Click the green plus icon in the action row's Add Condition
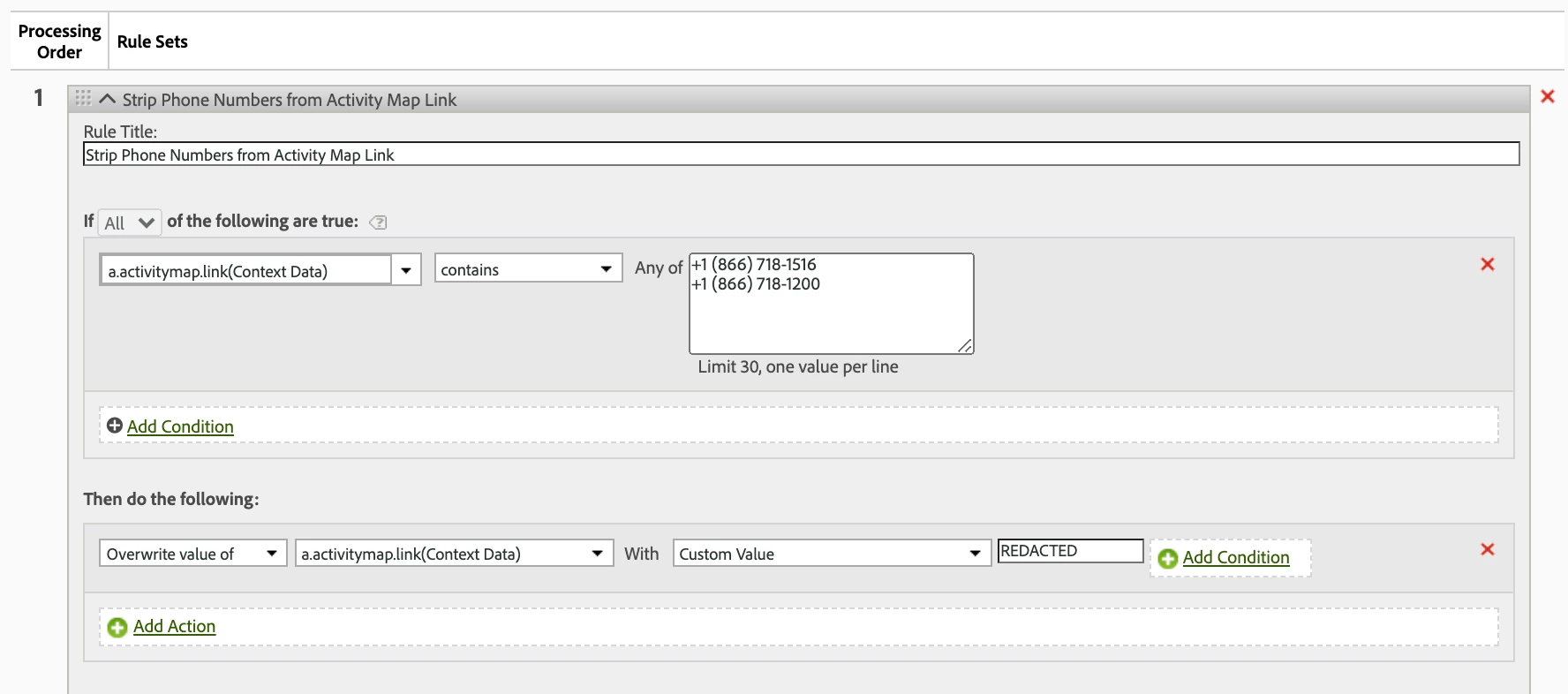The height and width of the screenshot is (694, 1568). click(x=1167, y=558)
